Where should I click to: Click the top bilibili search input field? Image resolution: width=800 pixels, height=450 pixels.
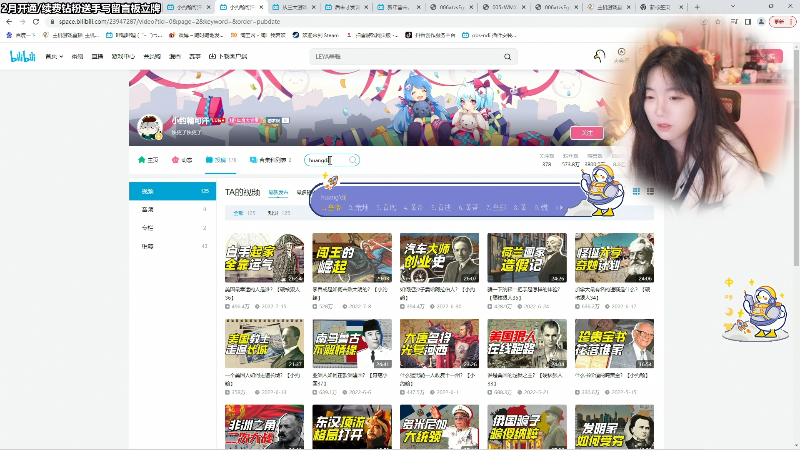click(407, 57)
